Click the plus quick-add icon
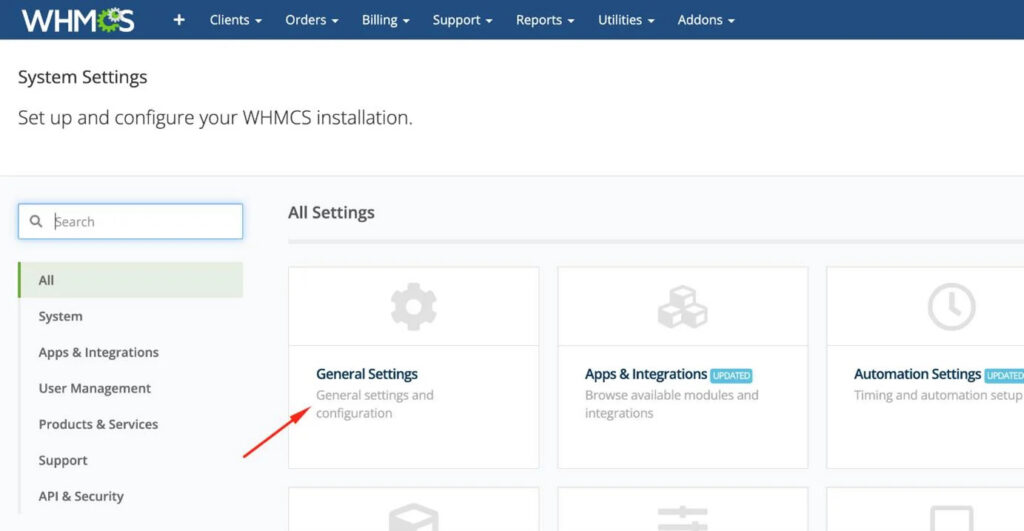Image resolution: width=1024 pixels, height=531 pixels. coord(179,20)
